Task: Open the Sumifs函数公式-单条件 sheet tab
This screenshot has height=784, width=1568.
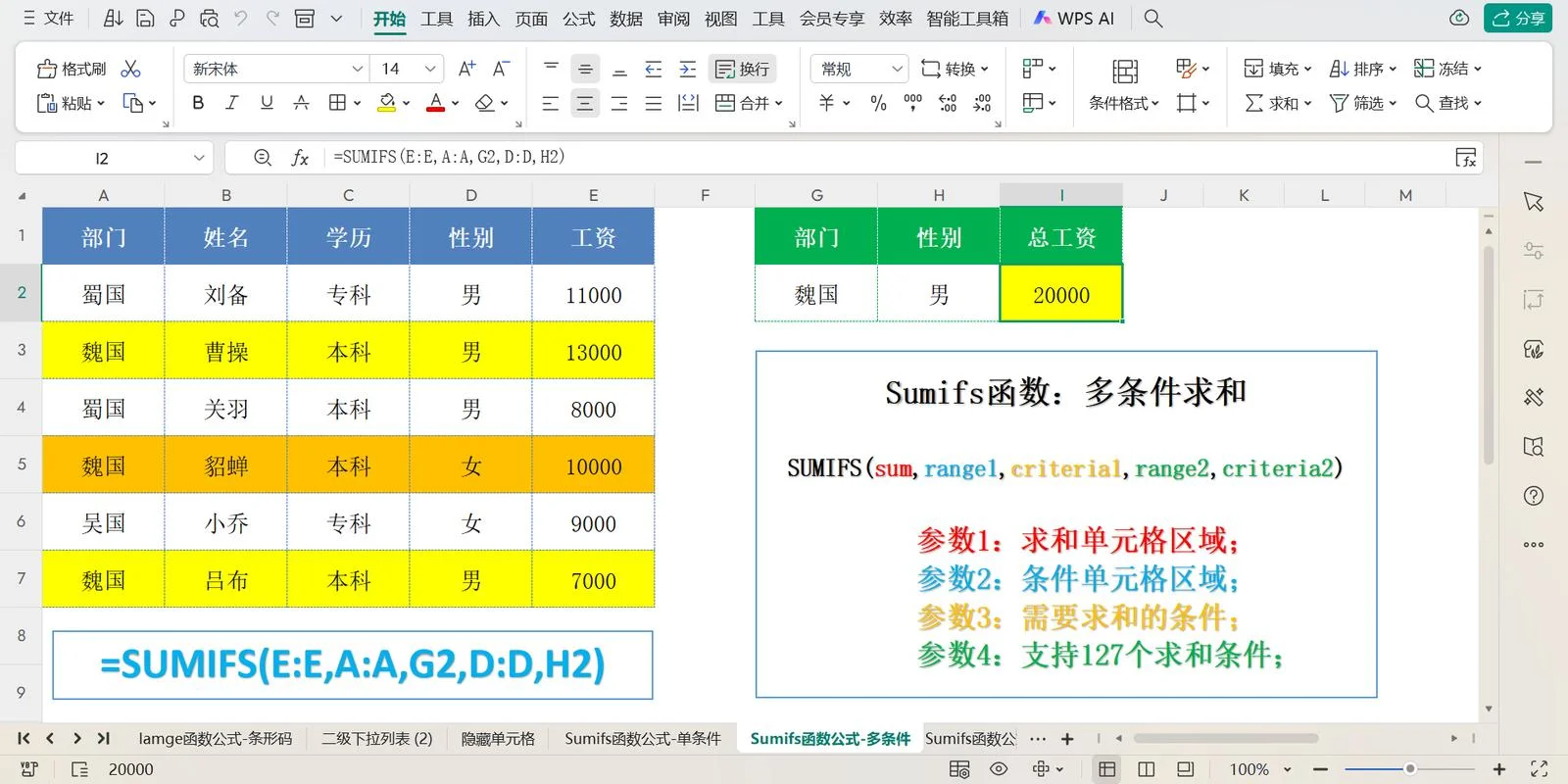Action: (643, 739)
